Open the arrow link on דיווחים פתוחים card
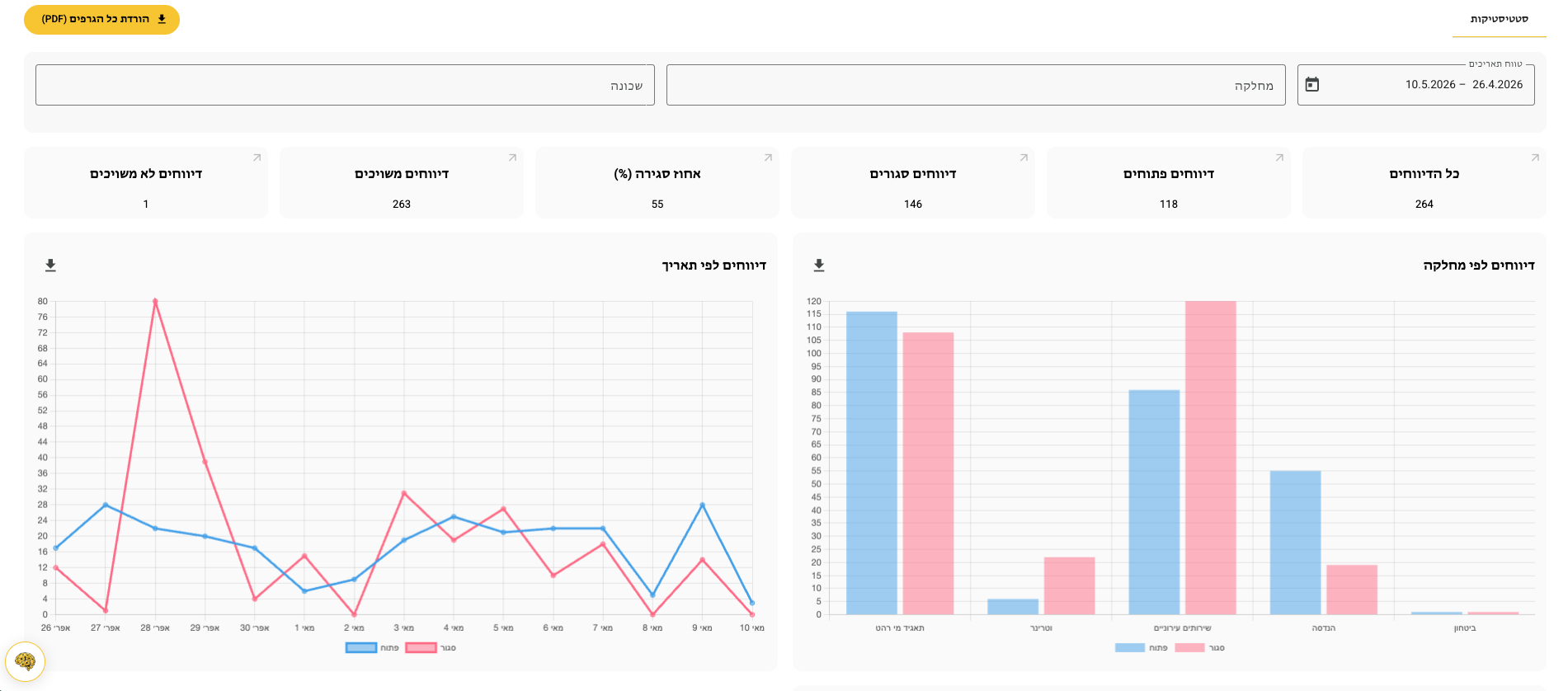Image resolution: width=1568 pixels, height=691 pixels. click(x=1279, y=157)
